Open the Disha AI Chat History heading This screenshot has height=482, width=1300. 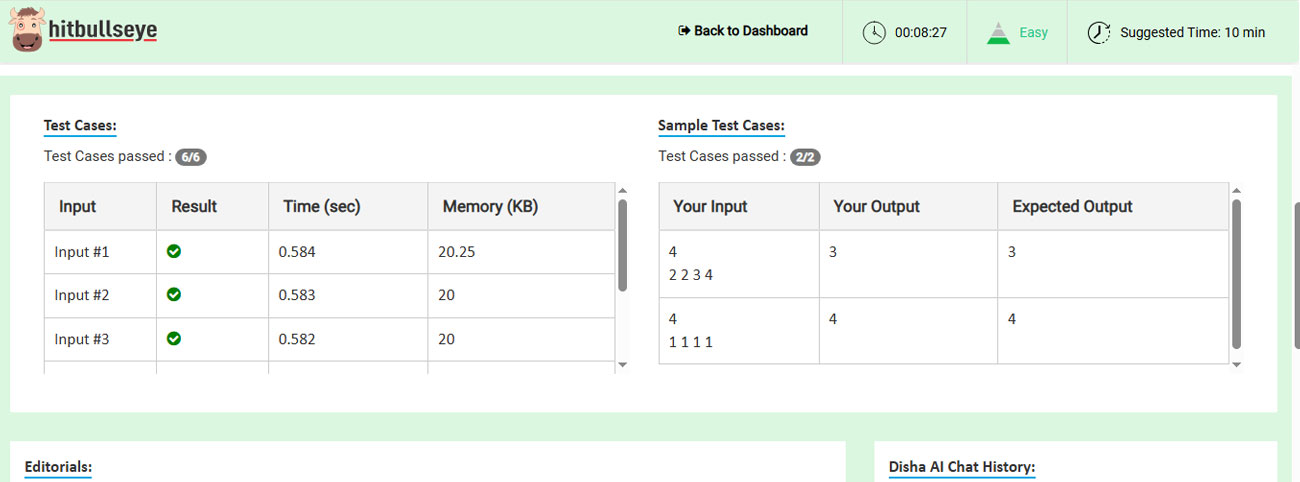pyautogui.click(x=961, y=467)
